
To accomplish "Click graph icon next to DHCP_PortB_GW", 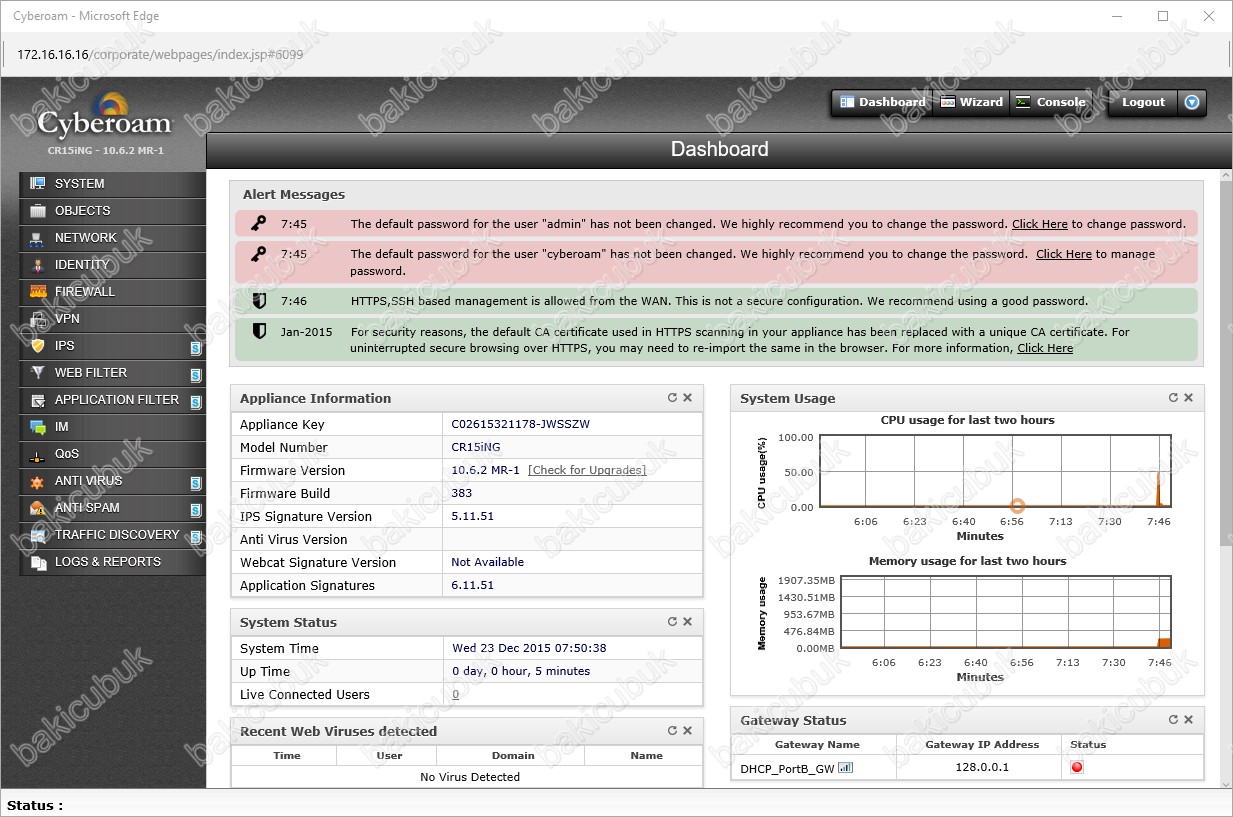I will tap(846, 768).
